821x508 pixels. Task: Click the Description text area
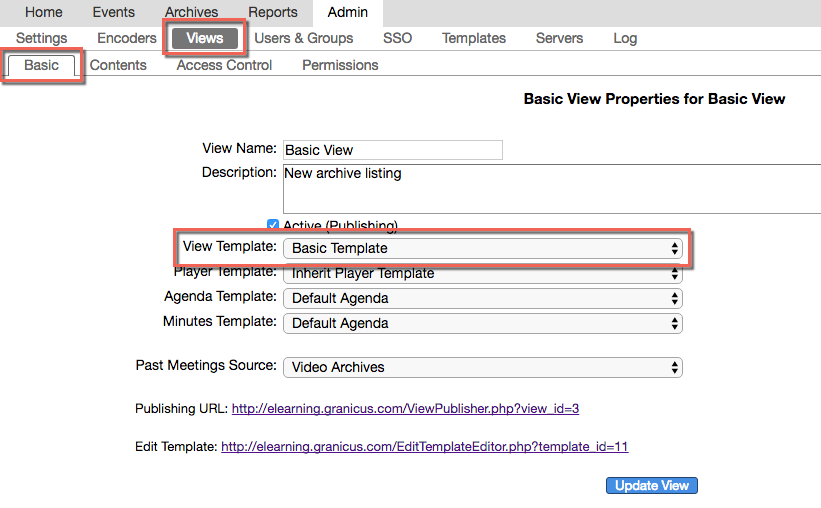550,189
